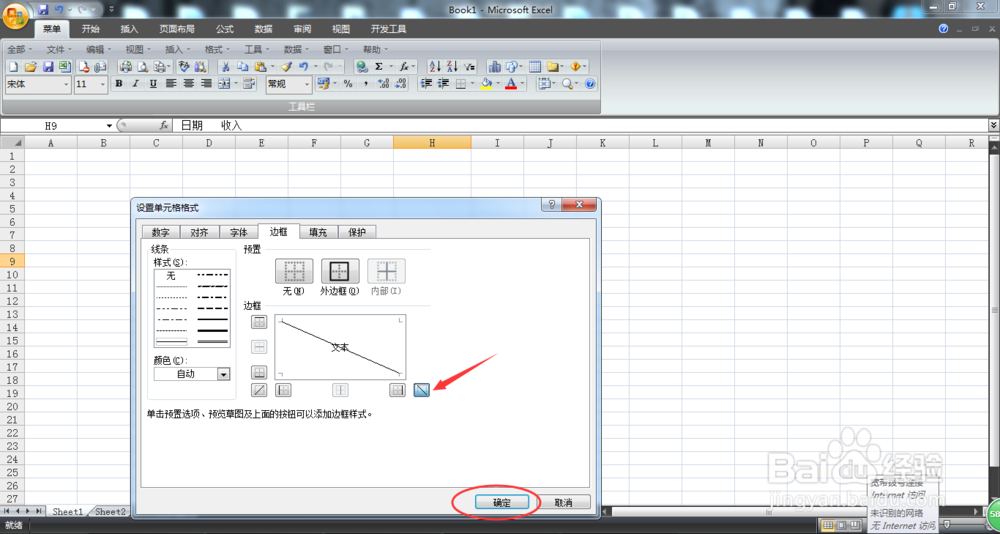Click the New workbook icon in toolbar

(x=13, y=66)
